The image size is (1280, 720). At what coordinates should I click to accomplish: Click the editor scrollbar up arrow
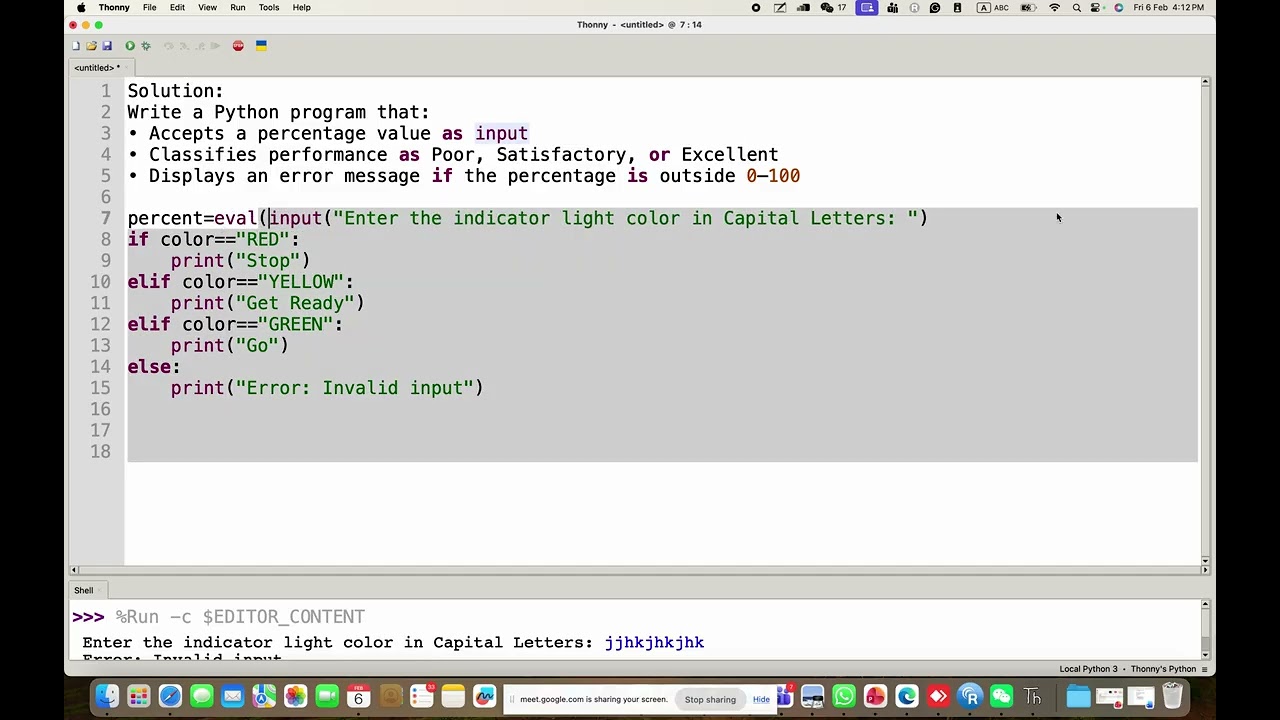coord(1205,82)
